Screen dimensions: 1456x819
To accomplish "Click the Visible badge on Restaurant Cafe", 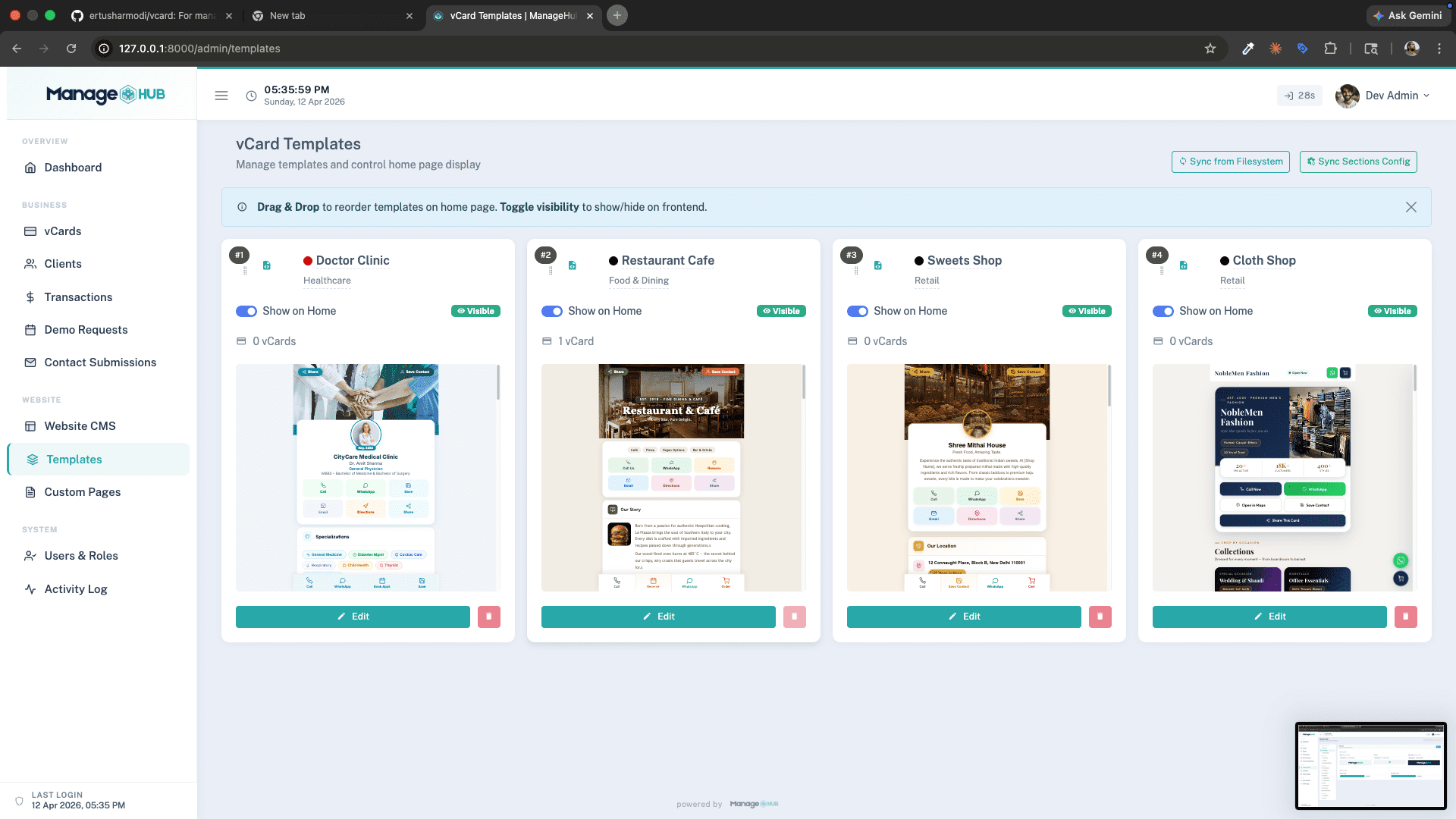I will (781, 311).
